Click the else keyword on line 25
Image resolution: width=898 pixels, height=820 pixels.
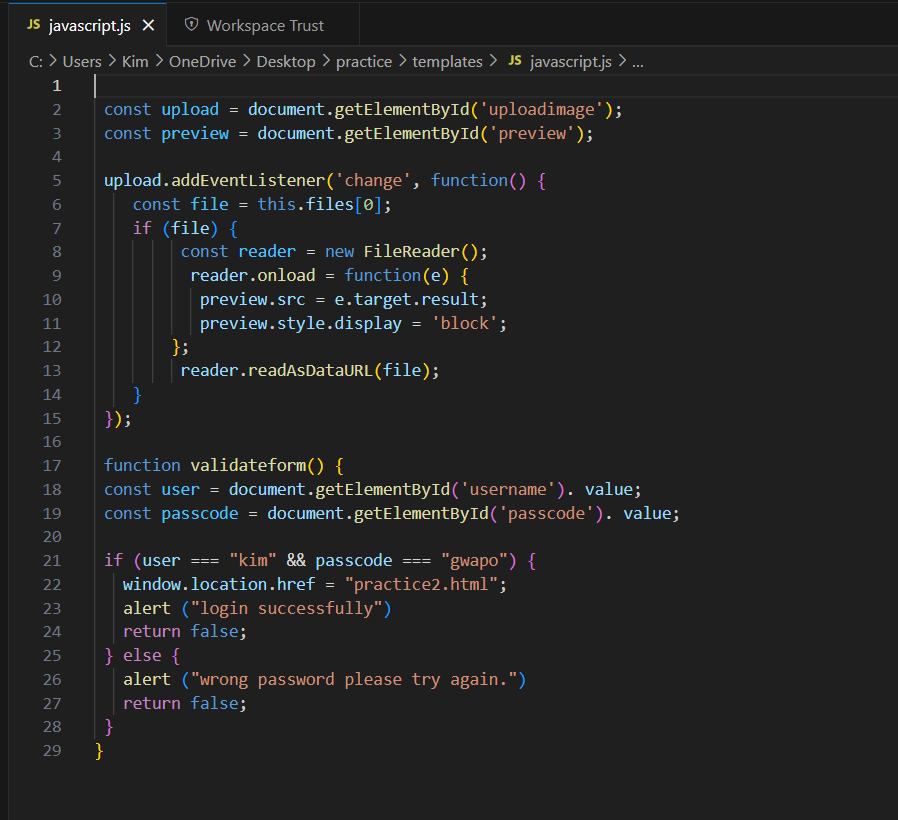click(x=142, y=656)
